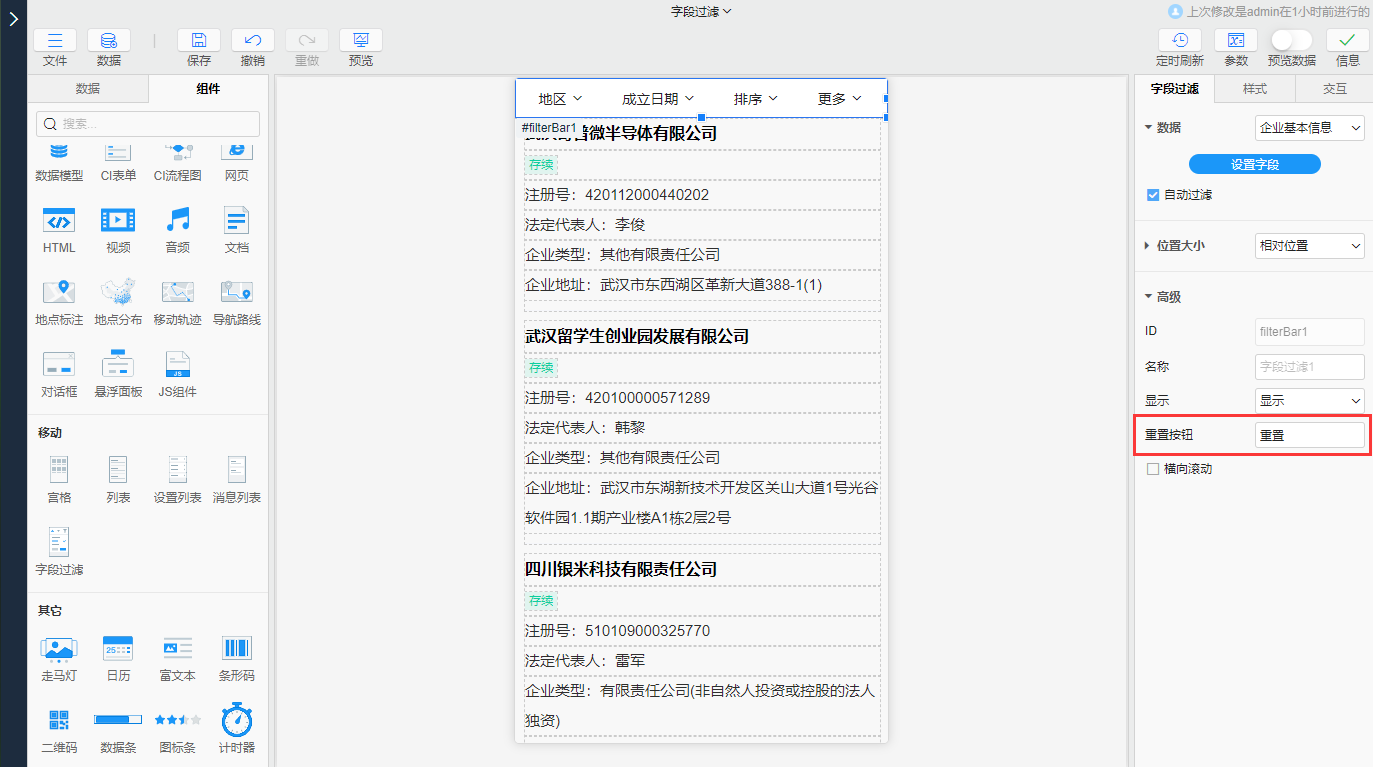
Task: Open the 企业基本信息 data dropdown
Action: click(x=1309, y=128)
